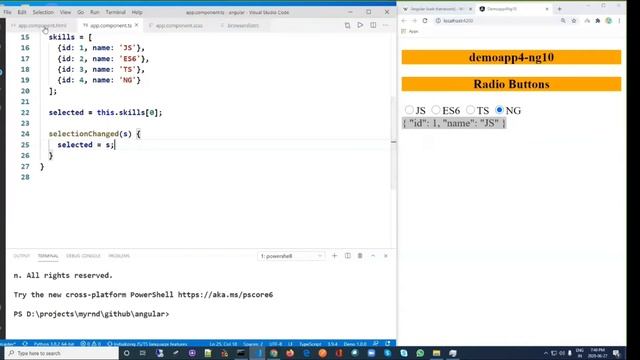Open the Help menu in VS Code
Image resolution: width=640 pixels, height=360 pixels.
[x=137, y=12]
